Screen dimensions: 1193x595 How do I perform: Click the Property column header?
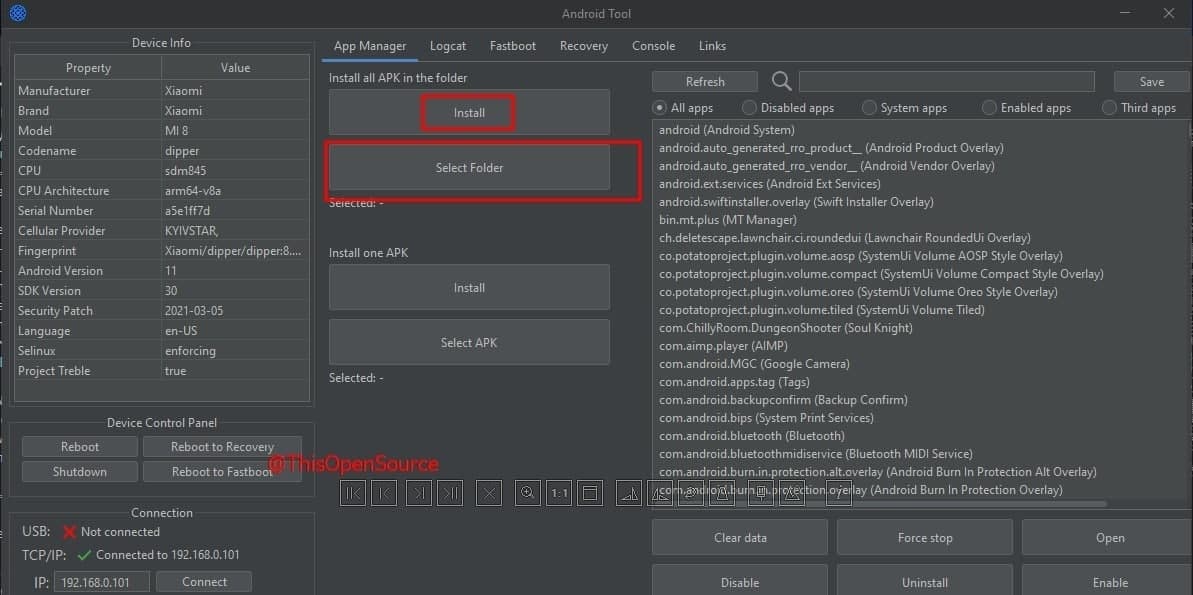coord(88,68)
